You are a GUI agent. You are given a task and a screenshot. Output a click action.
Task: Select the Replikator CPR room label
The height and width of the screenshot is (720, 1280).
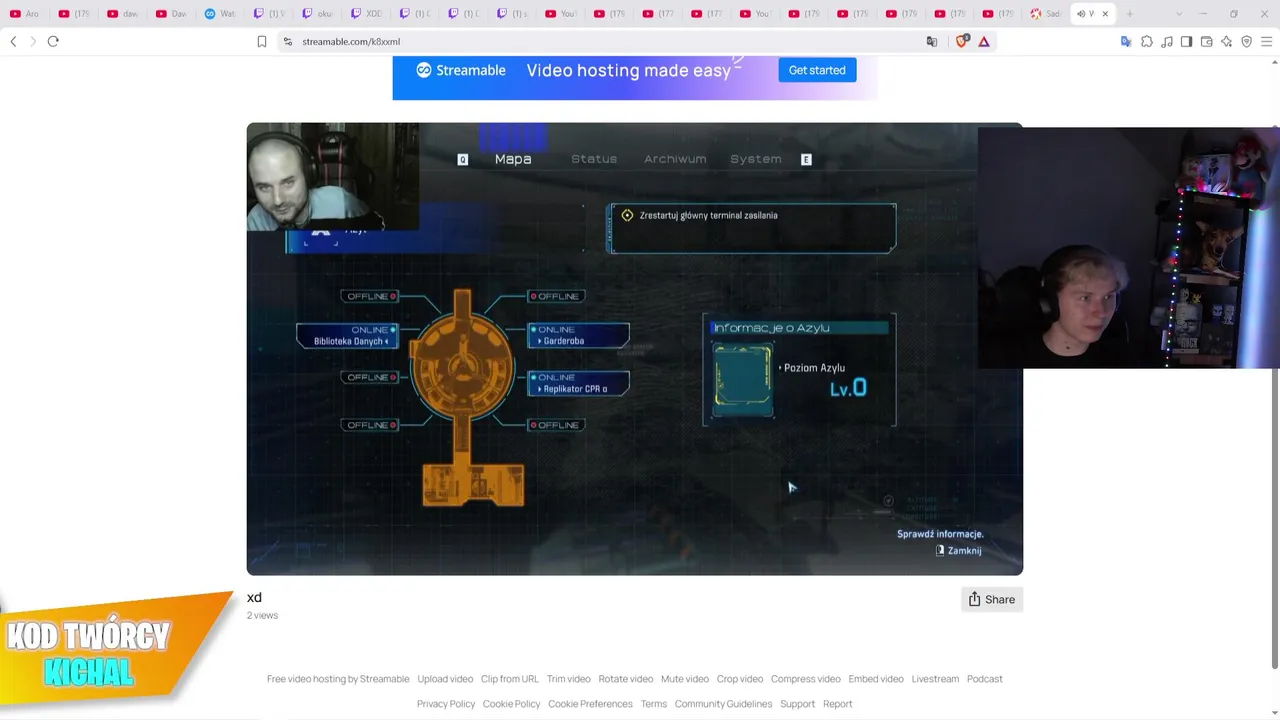579,384
